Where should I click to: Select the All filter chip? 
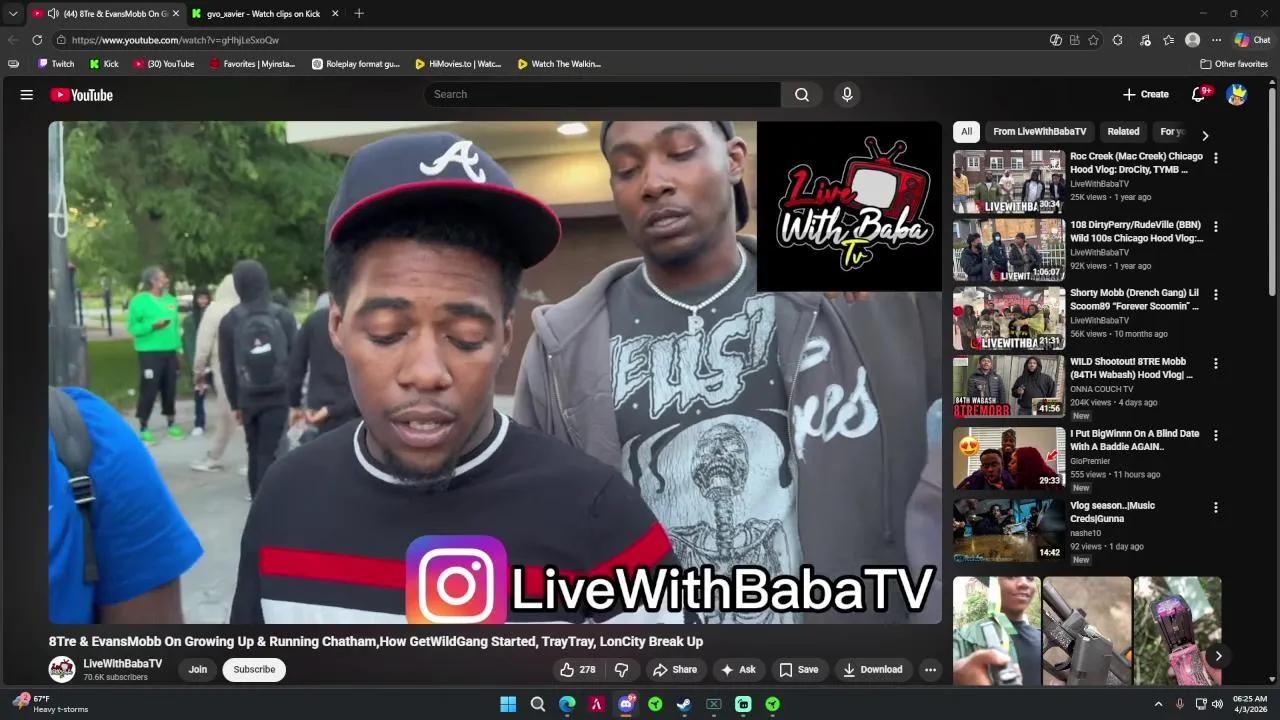click(966, 132)
